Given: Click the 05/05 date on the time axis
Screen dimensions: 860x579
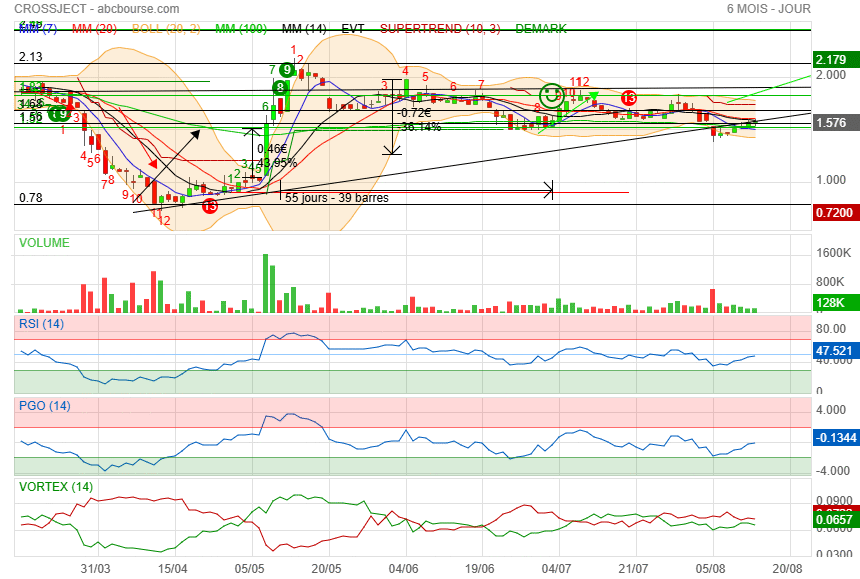Looking at the screenshot, I should 250,569.
